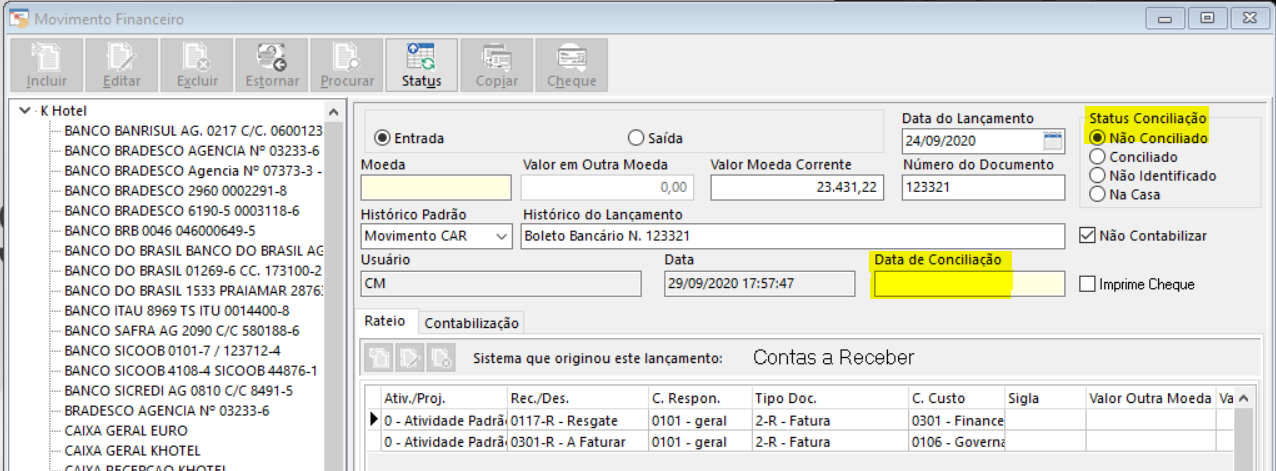Viewport: 1276px width, 471px height.
Task: Click the 0301 - Finance cost center cell
Action: pos(956,421)
